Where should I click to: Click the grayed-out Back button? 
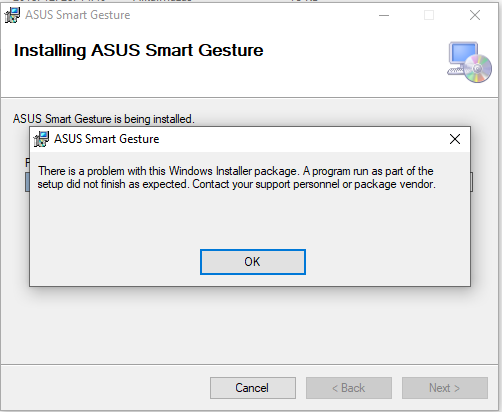[x=349, y=388]
